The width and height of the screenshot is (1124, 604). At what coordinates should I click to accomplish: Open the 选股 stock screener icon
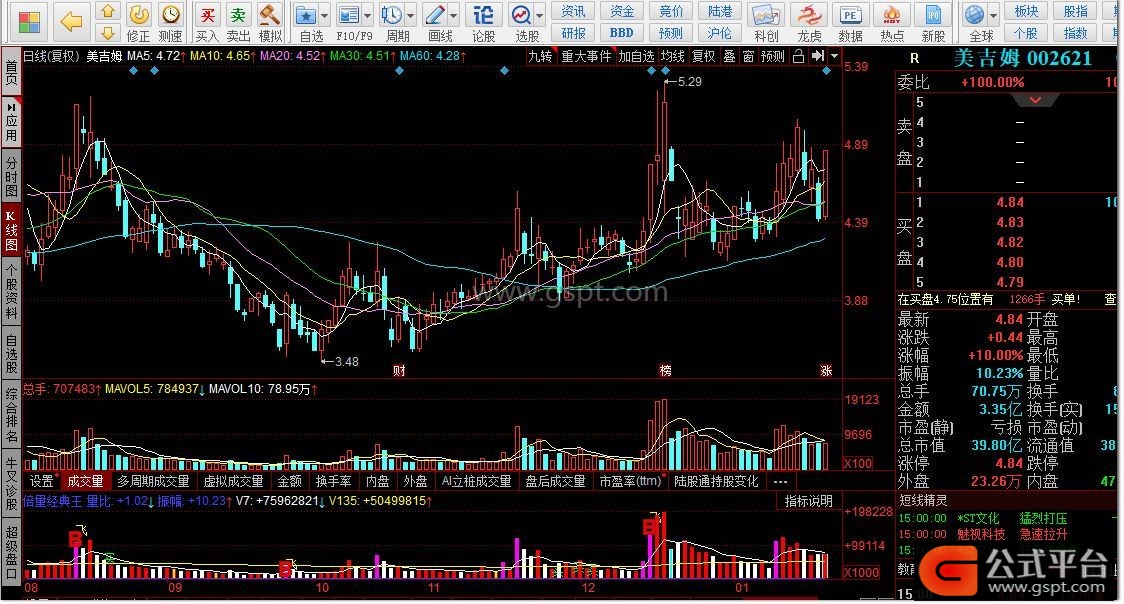[x=521, y=15]
